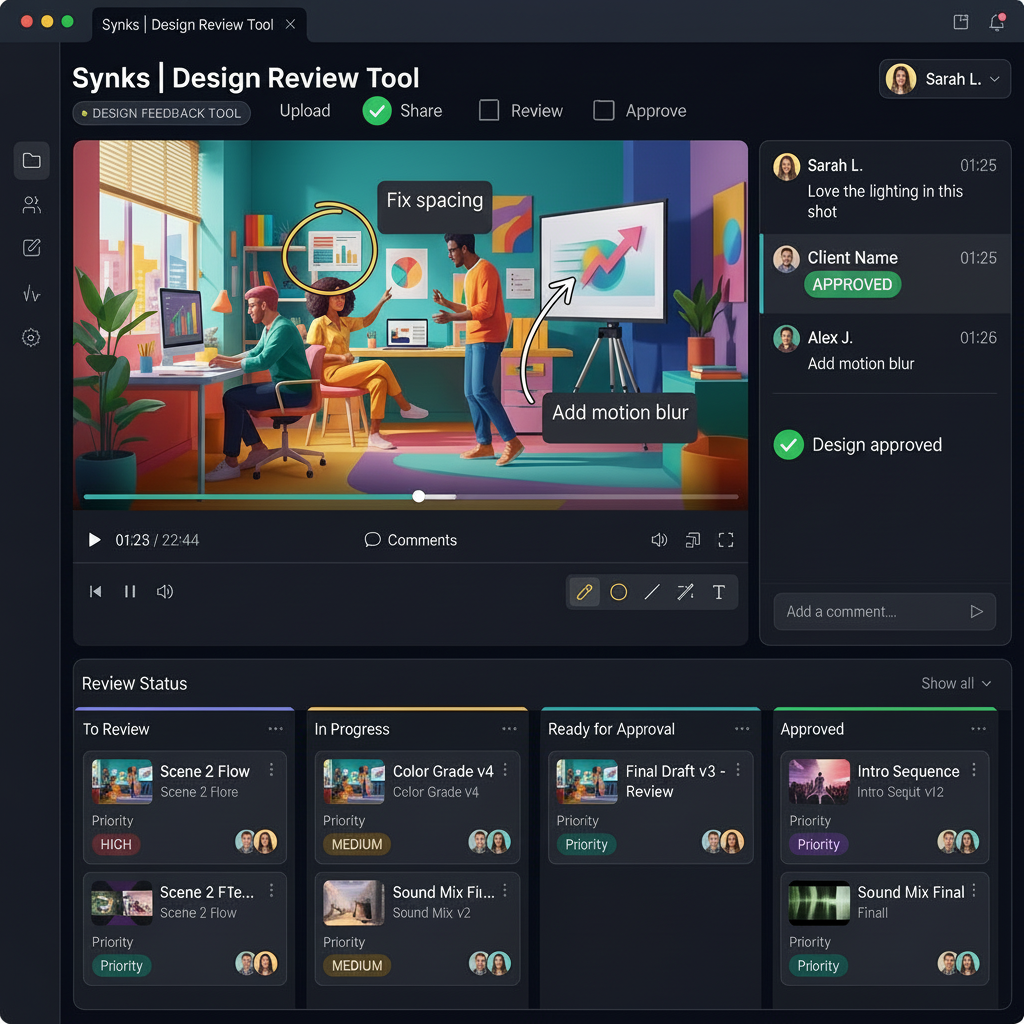Click the Design approved green checkmark
Image resolution: width=1024 pixels, height=1024 pixels.
[788, 445]
